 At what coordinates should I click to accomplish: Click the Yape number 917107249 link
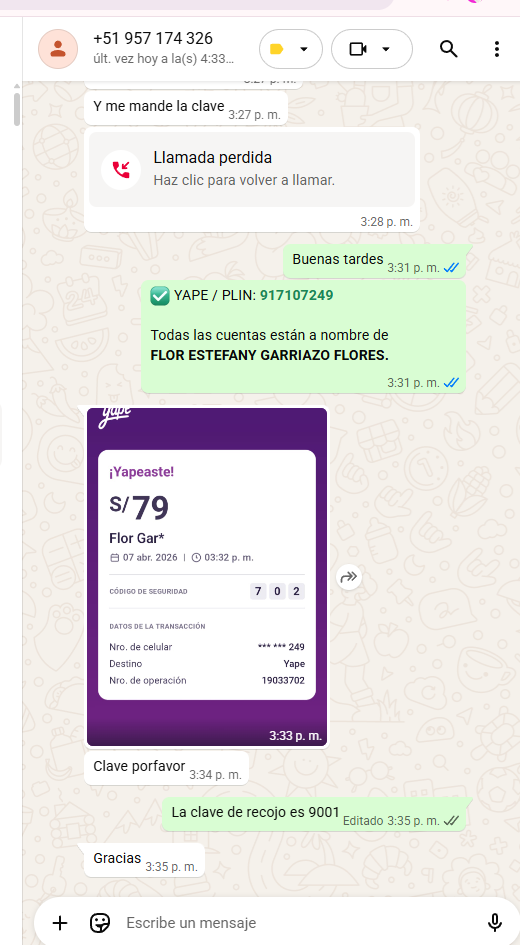click(296, 295)
